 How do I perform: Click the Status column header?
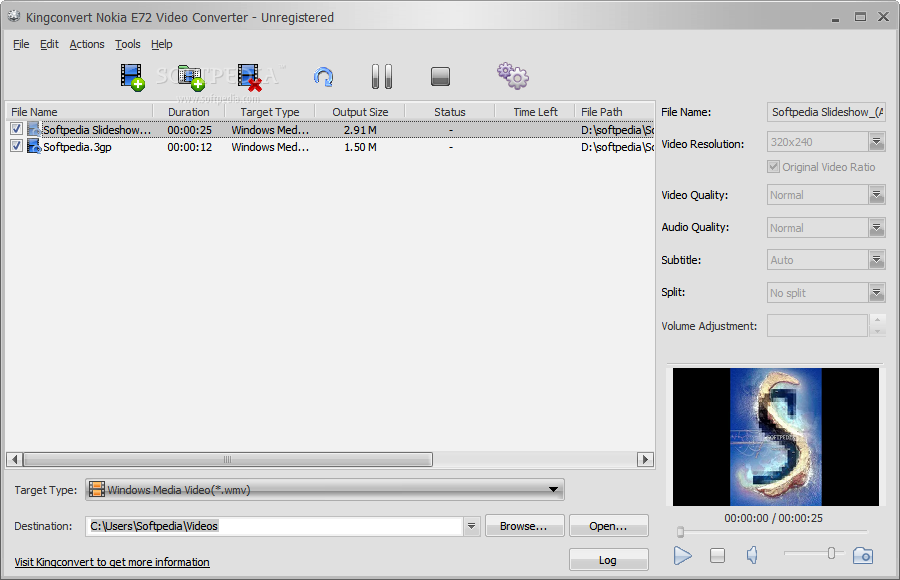pos(449,112)
